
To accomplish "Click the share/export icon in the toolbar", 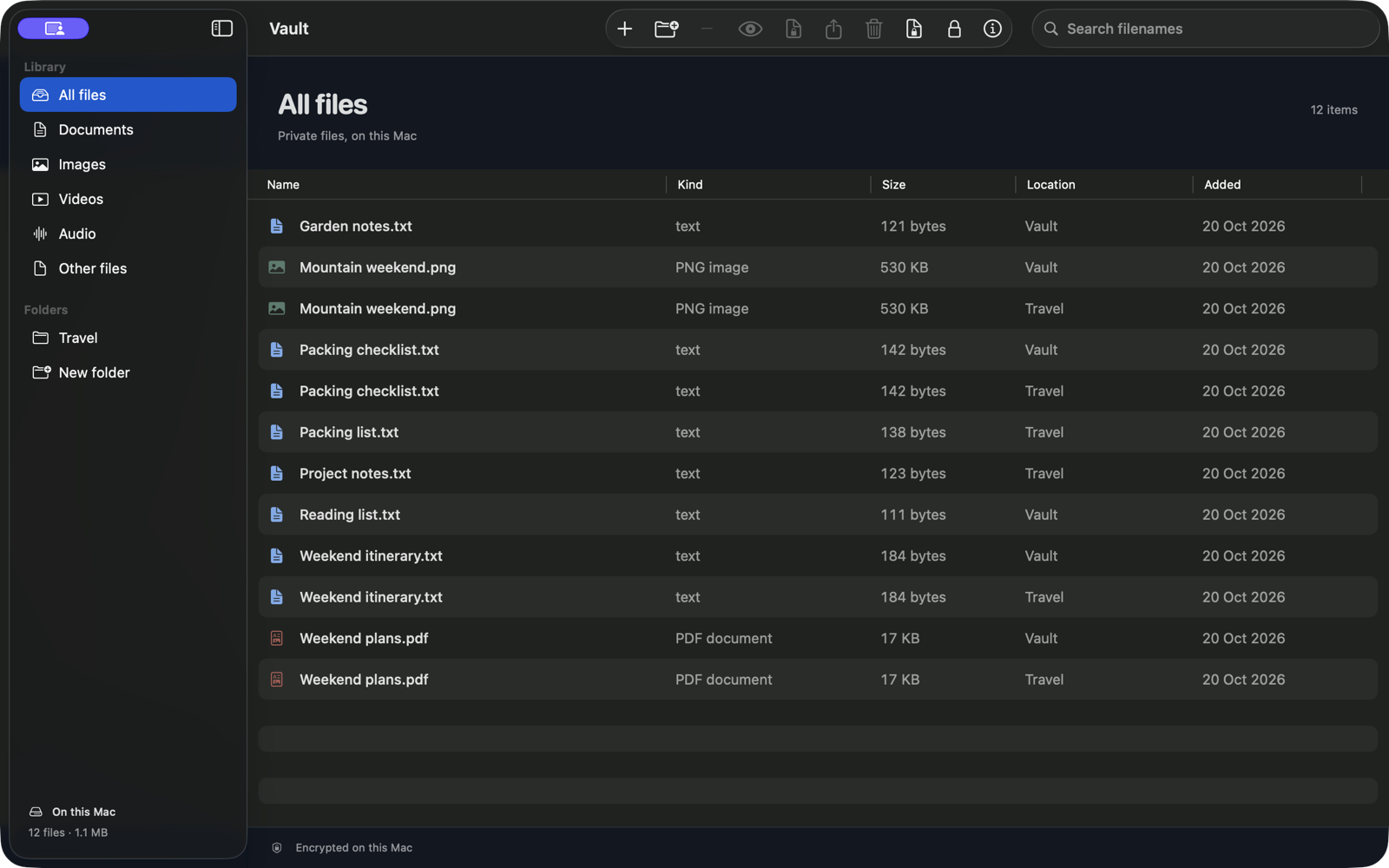I will coord(833,29).
